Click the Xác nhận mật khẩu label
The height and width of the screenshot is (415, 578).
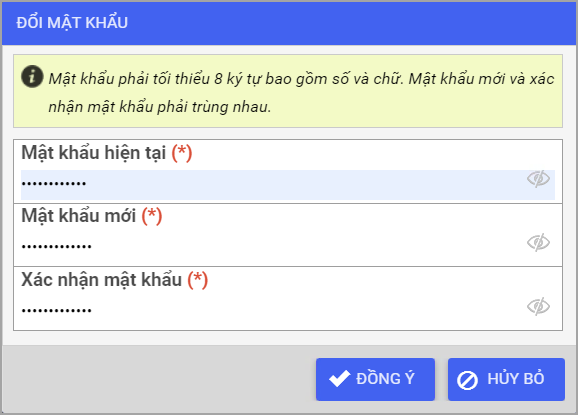point(101,280)
